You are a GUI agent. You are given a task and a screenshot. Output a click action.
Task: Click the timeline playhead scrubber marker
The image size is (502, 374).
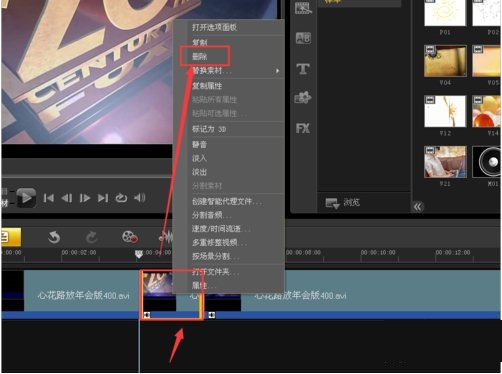tap(139, 254)
